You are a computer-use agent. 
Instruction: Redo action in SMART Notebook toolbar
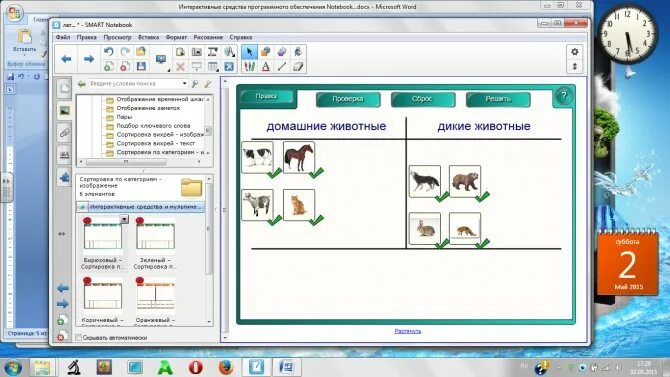tap(125, 52)
